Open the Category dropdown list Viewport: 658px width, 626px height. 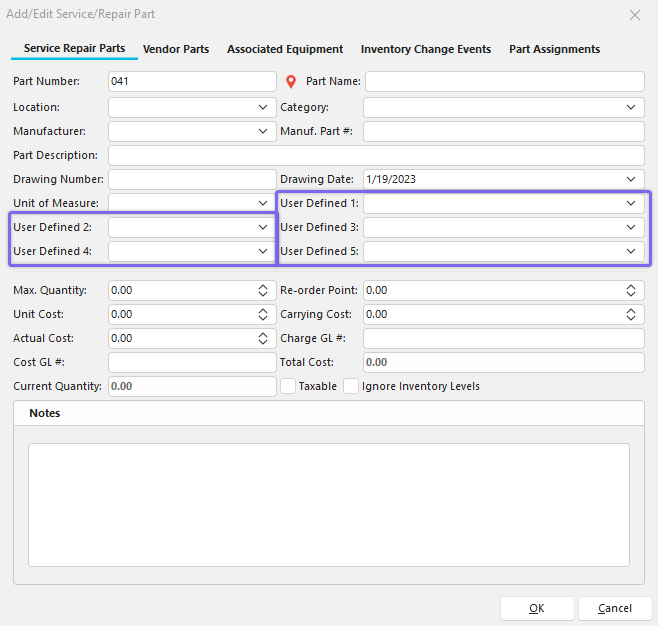pyautogui.click(x=631, y=107)
